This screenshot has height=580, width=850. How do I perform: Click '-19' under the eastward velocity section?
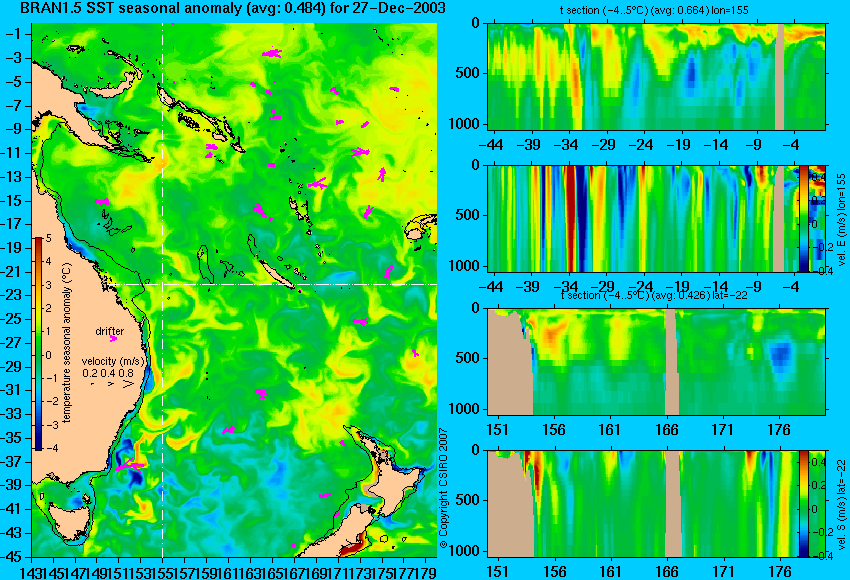679,286
